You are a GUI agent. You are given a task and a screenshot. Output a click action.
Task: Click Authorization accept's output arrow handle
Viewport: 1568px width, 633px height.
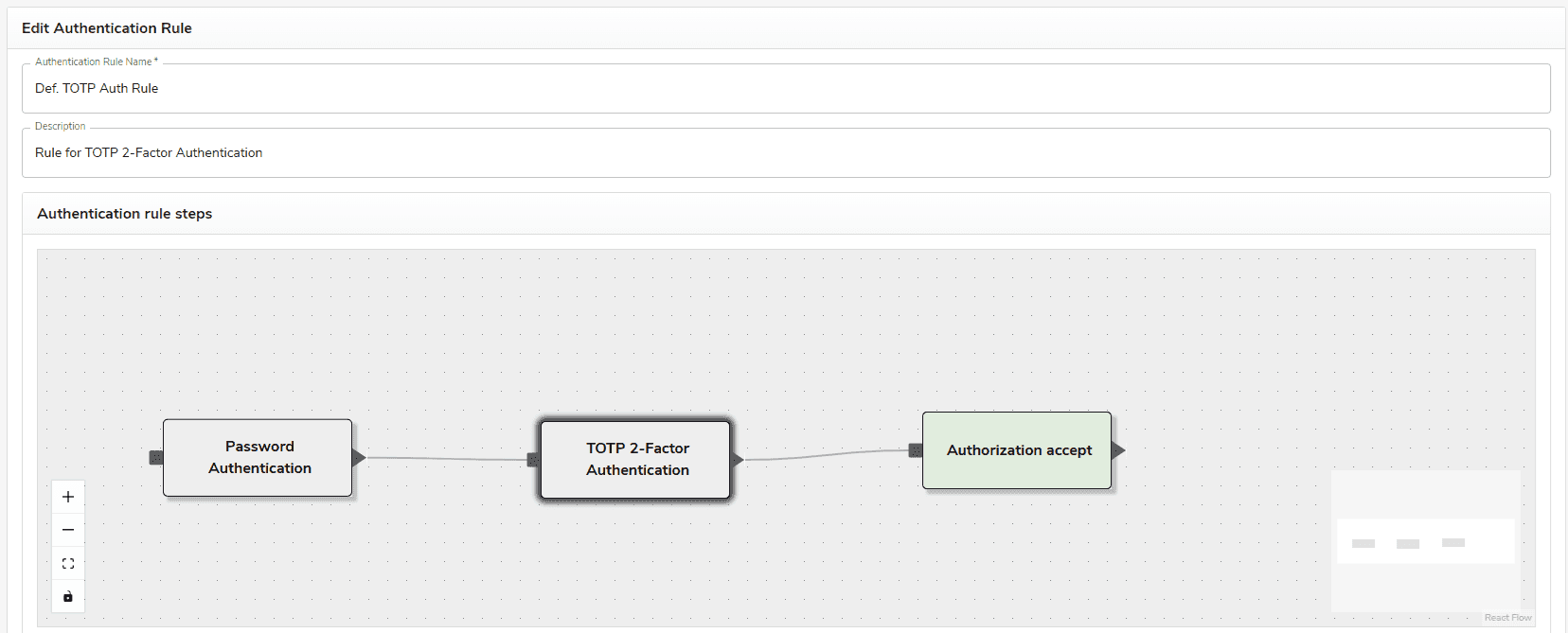tap(1118, 450)
